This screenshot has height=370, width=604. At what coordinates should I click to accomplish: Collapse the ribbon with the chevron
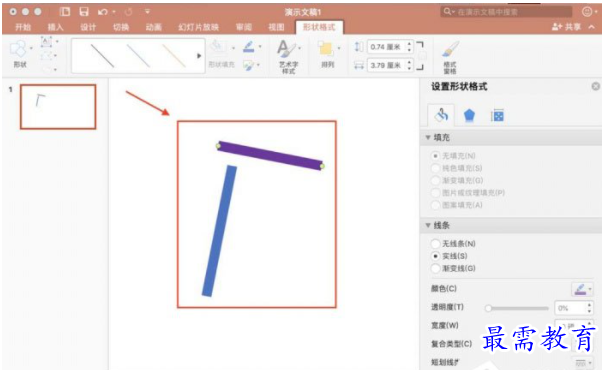592,27
